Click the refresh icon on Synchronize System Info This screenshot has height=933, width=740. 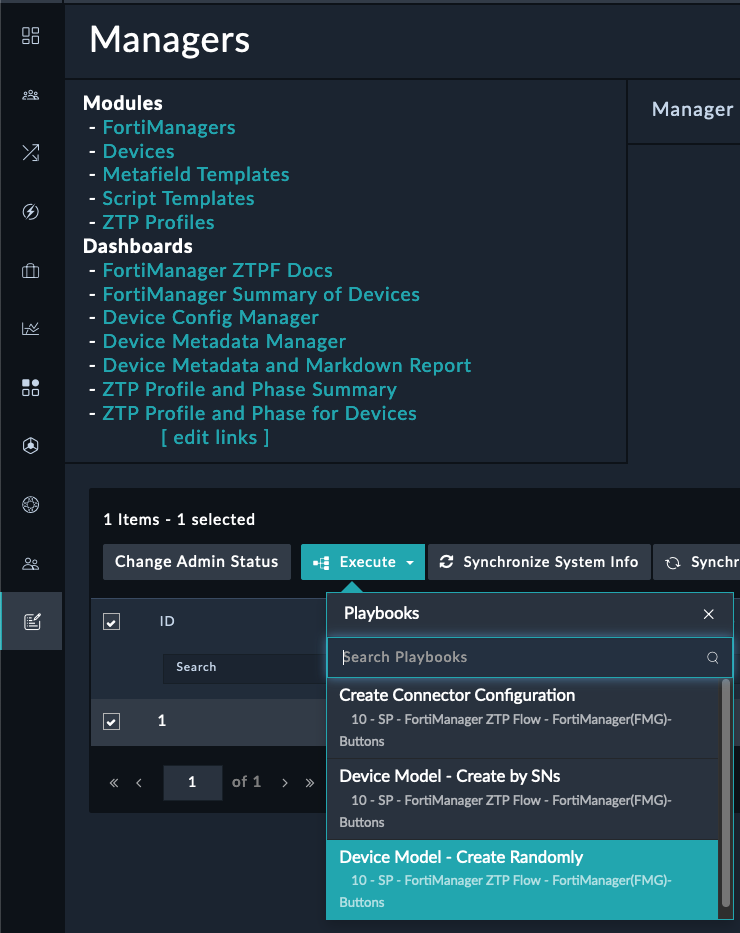(x=446, y=562)
